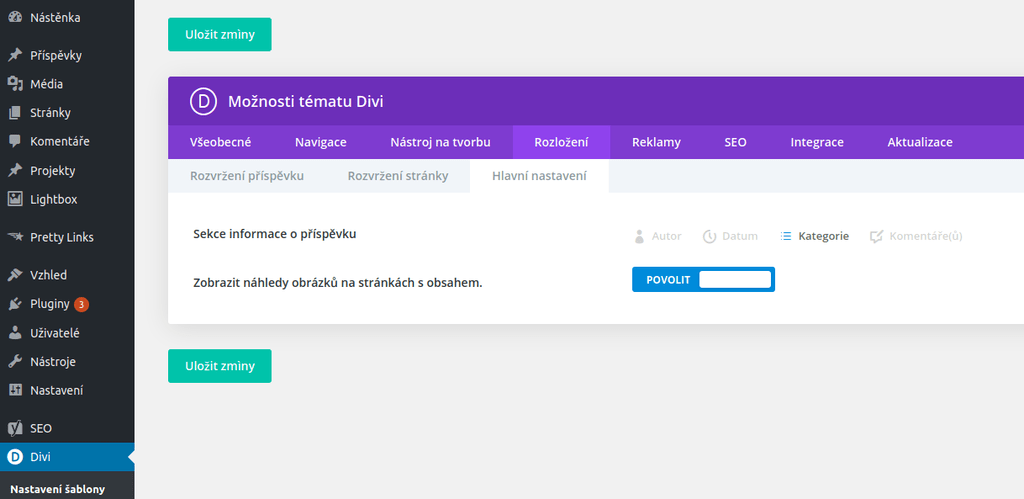Click the Nástroje wrench icon
This screenshot has width=1024, height=499.
pyautogui.click(x=14, y=361)
